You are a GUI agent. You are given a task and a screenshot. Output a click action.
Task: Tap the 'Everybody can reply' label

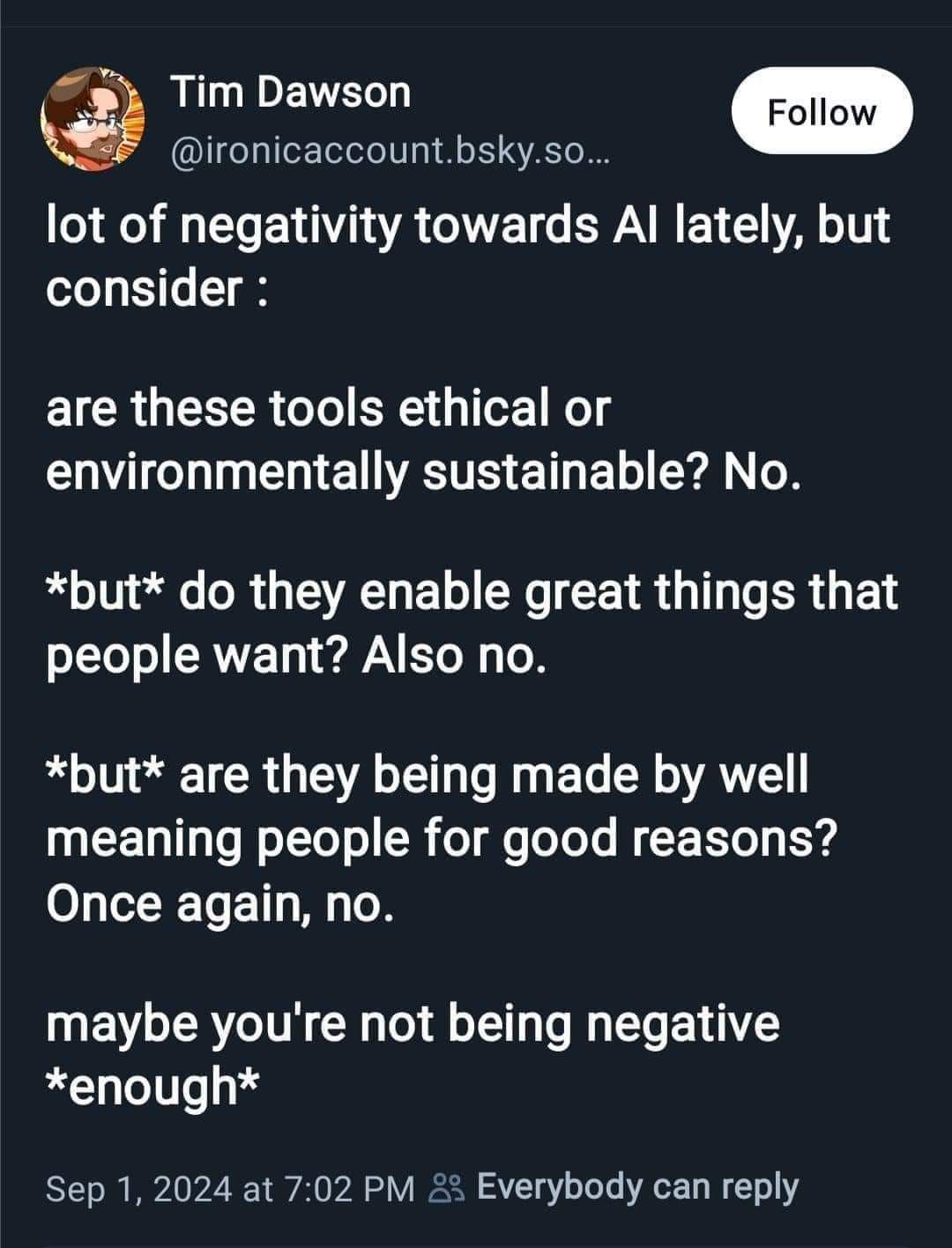(x=638, y=1186)
